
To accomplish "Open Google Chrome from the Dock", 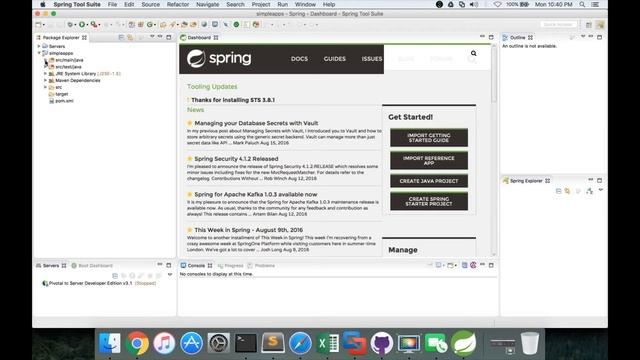I will 137,343.
